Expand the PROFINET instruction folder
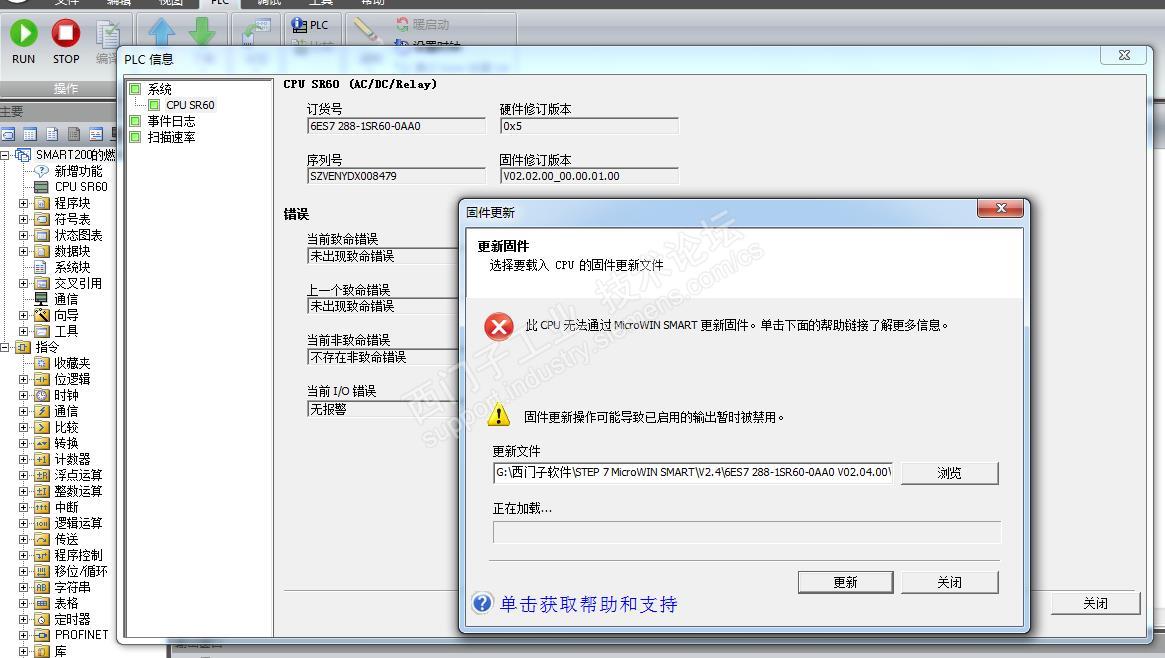 coord(23,635)
